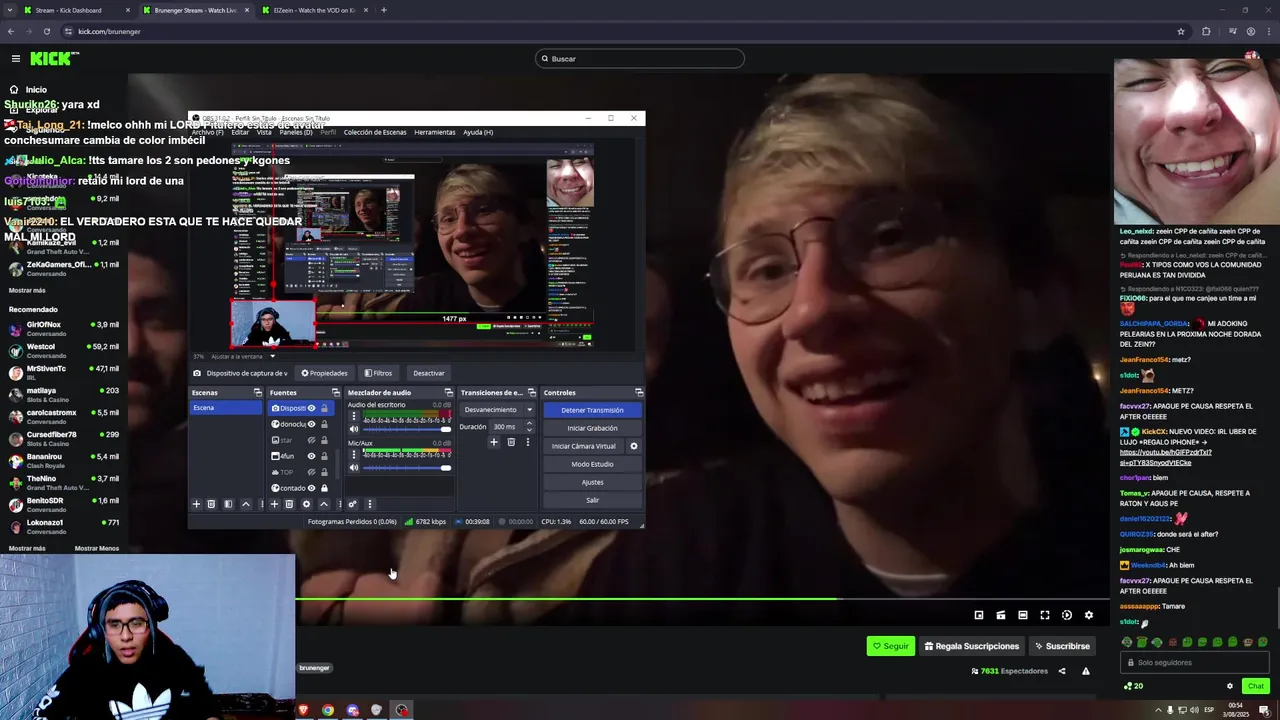Viewport: 1280px width, 720px height.
Task: Click the Solo seguidores chat input
Action: coord(1195,662)
